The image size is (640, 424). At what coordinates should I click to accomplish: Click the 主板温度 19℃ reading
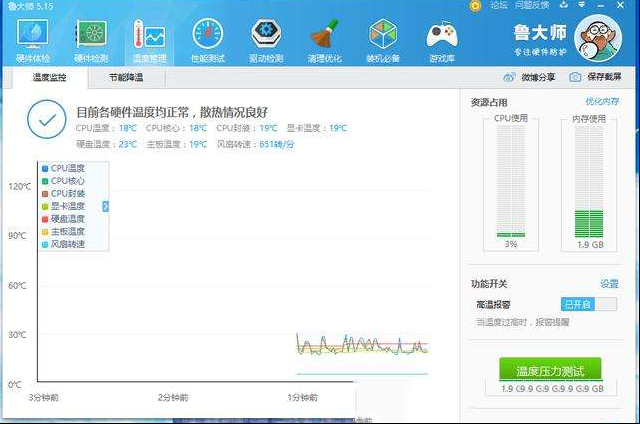pos(177,144)
